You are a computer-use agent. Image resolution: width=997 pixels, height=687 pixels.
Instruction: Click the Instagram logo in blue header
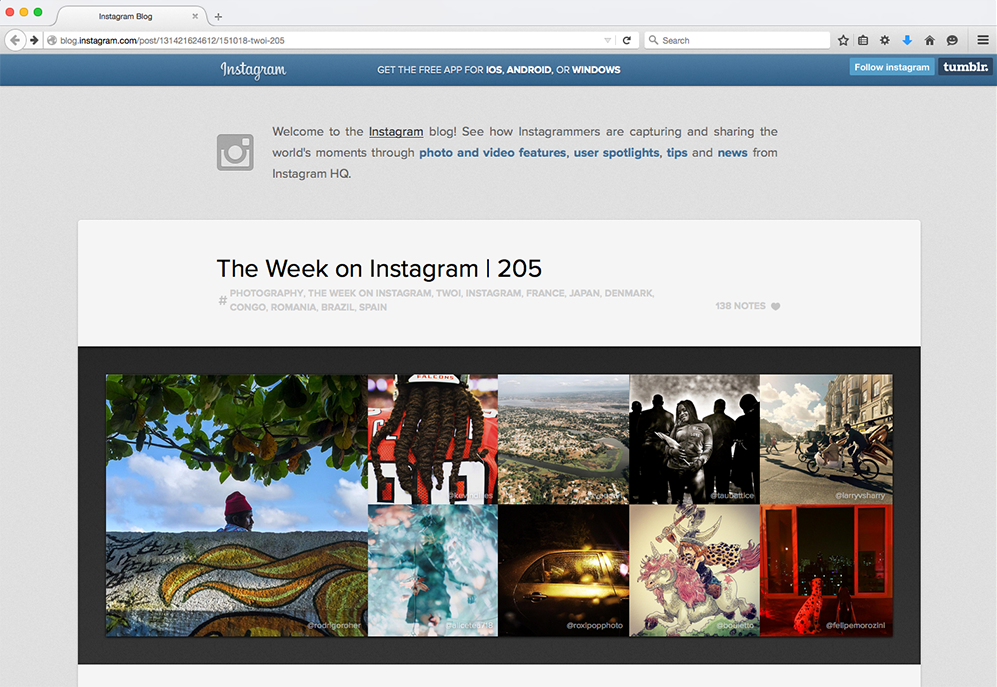[x=253, y=69]
